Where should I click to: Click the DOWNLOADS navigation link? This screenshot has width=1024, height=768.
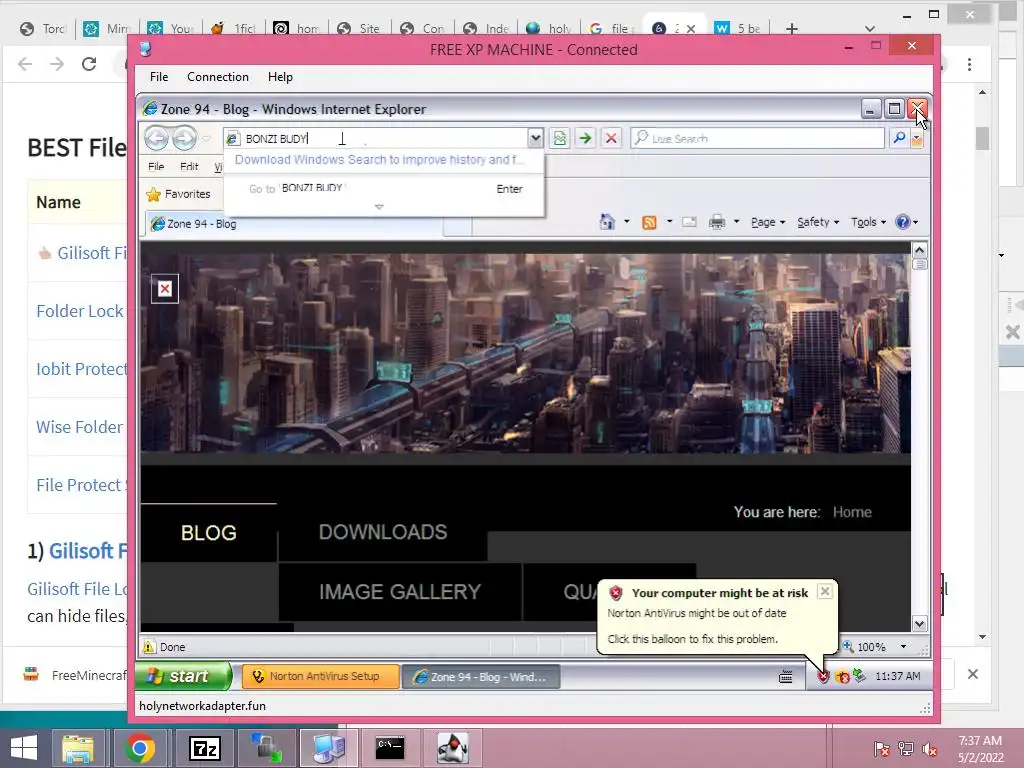[x=383, y=532]
